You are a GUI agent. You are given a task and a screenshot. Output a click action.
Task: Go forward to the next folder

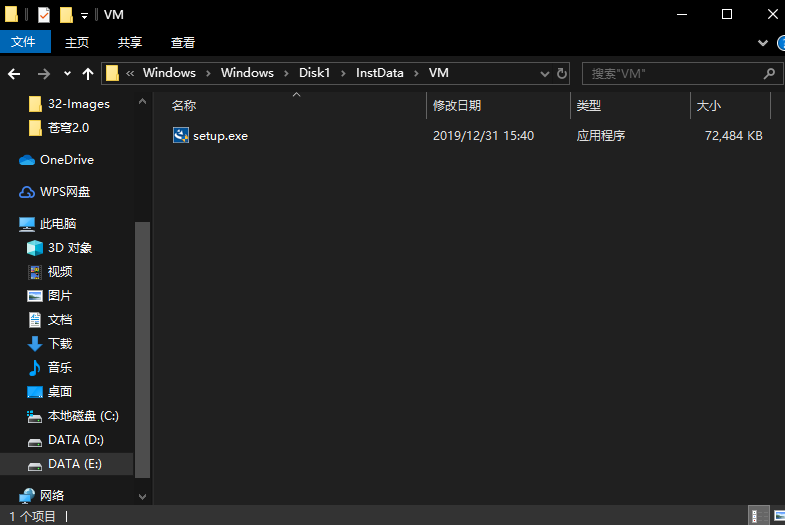pyautogui.click(x=44, y=74)
